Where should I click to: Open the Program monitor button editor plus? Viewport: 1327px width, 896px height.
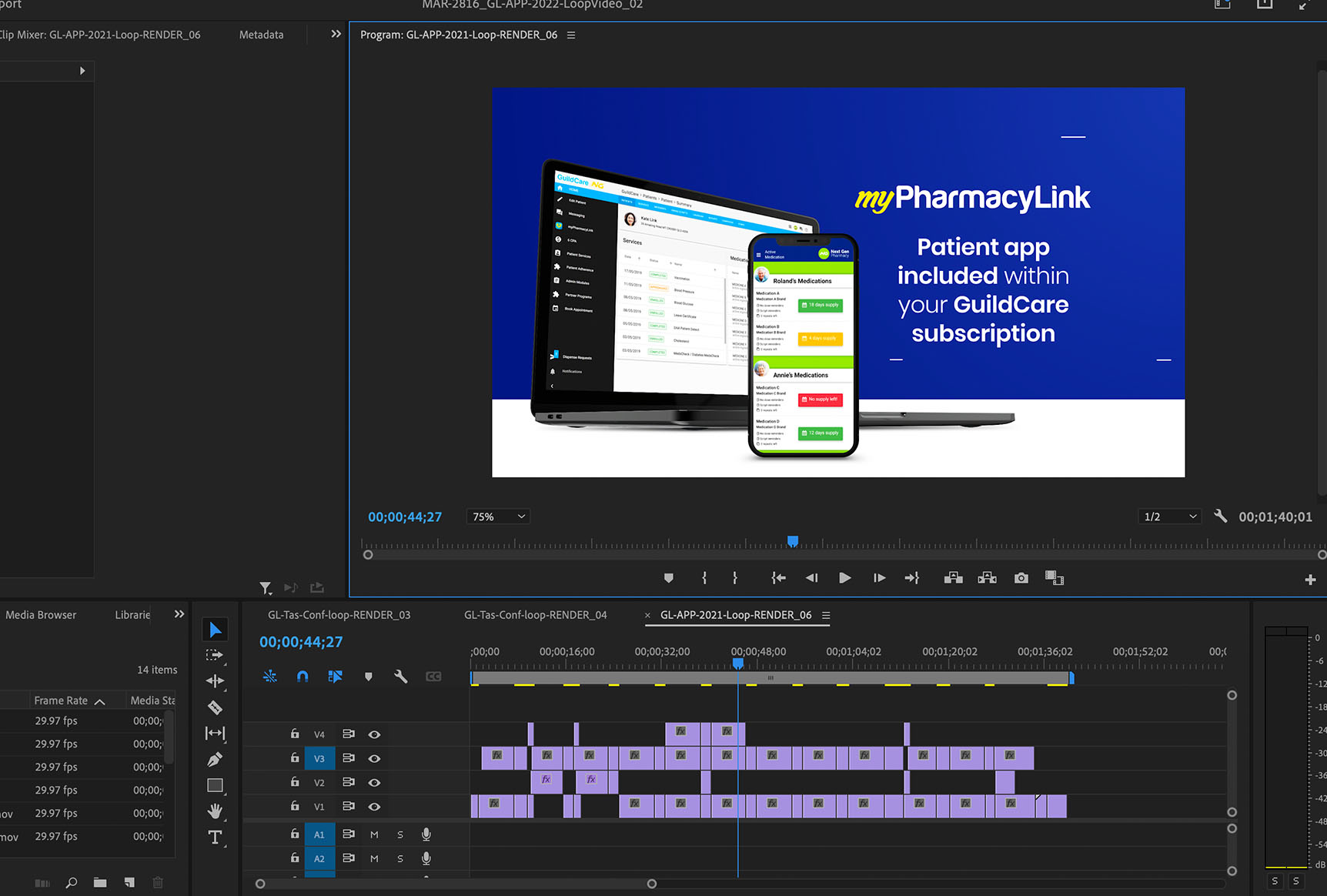tap(1310, 580)
